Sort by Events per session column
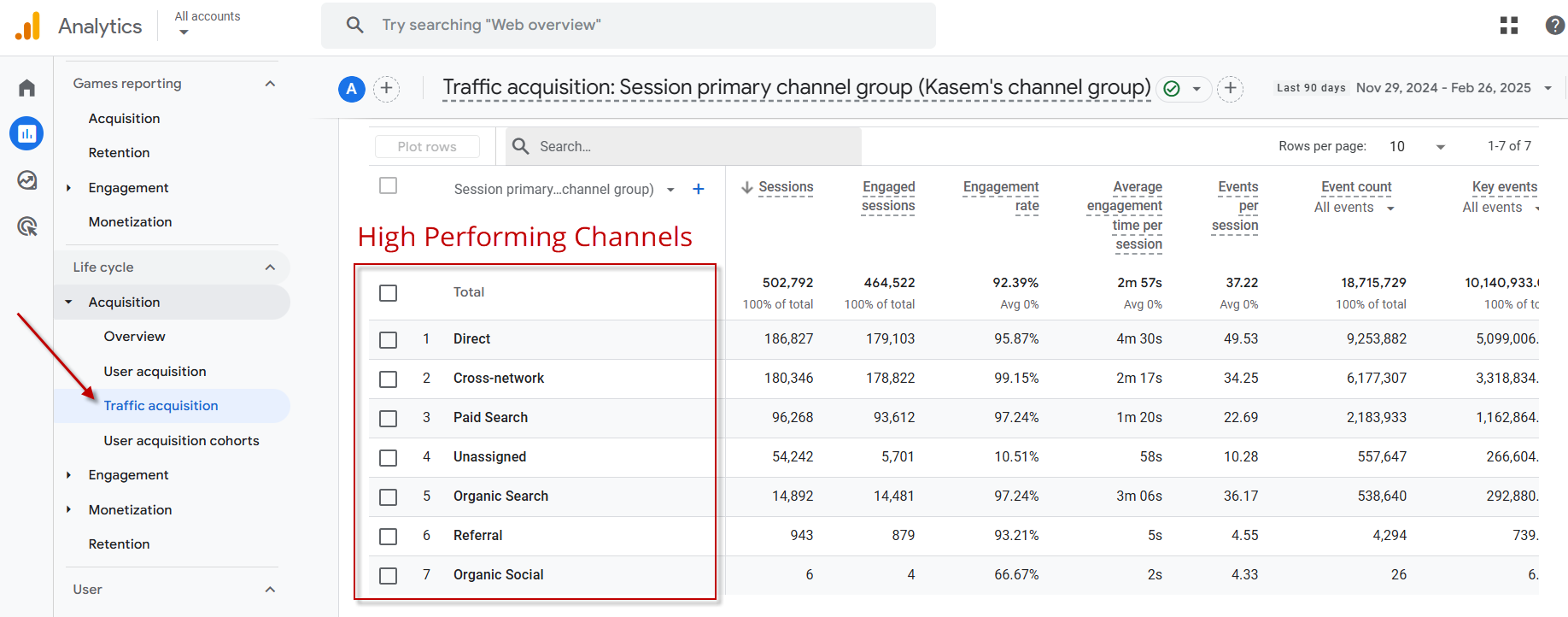The image size is (1568, 617). [x=1235, y=206]
